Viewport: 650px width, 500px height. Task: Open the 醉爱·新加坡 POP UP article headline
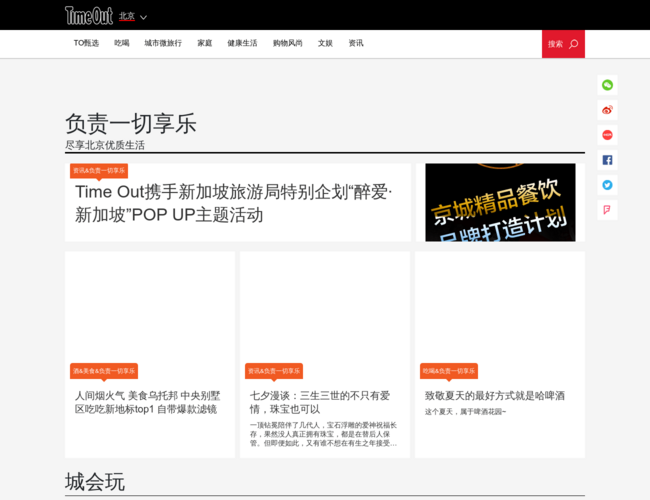pos(234,203)
